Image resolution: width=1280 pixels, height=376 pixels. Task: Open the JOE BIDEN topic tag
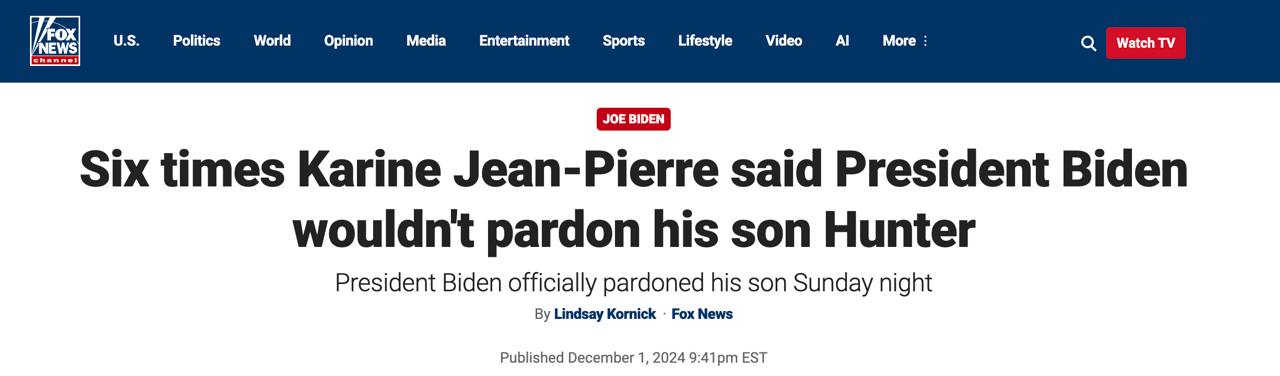coord(634,119)
